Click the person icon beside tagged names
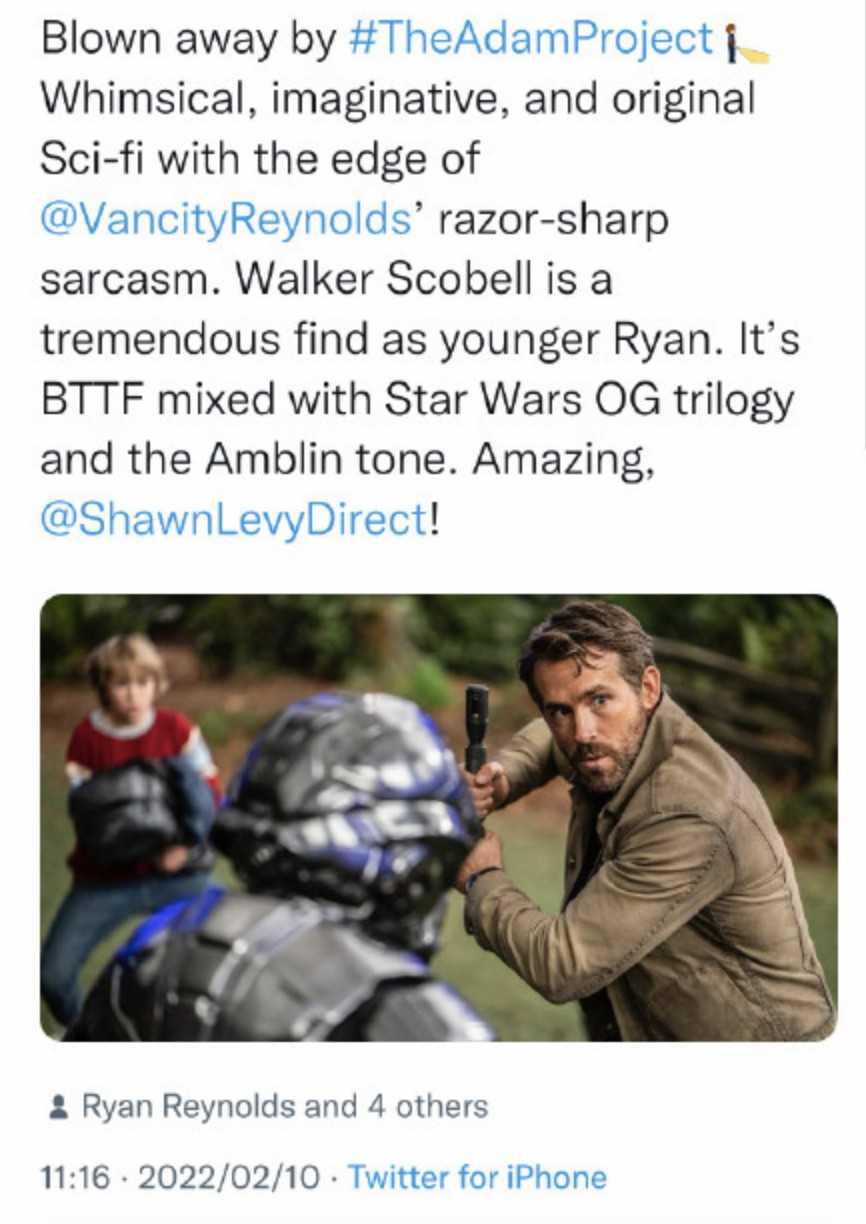This screenshot has width=866, height=1224. pos(59,1108)
